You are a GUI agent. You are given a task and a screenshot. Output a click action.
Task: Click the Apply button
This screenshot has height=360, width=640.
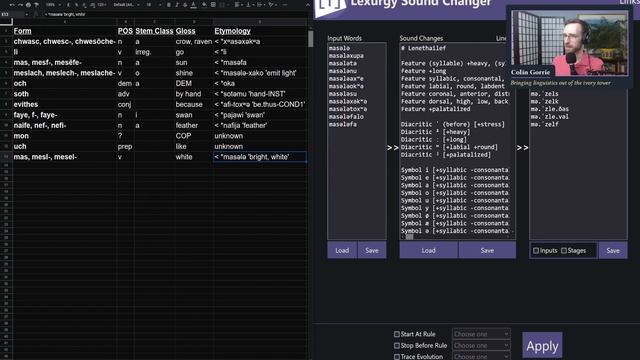click(x=542, y=346)
